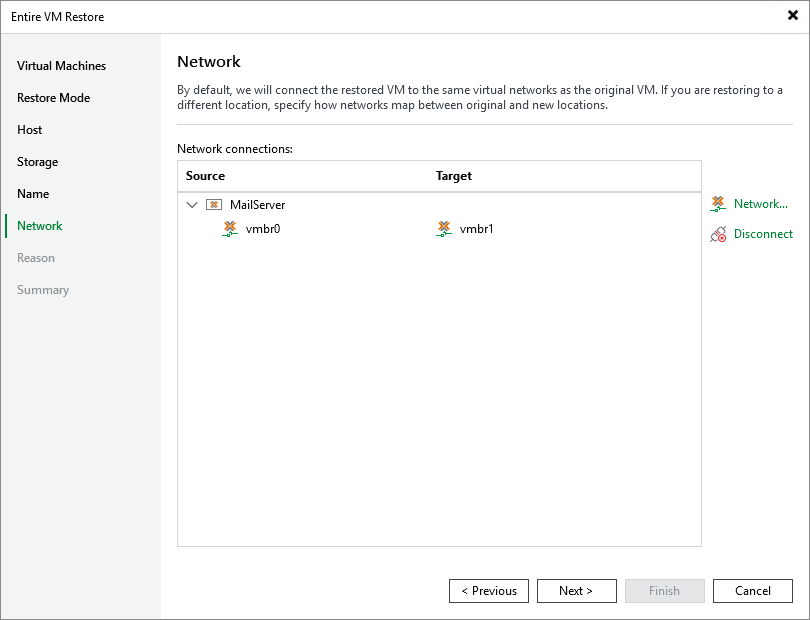
Task: Open the Host configuration step
Action: tap(30, 129)
